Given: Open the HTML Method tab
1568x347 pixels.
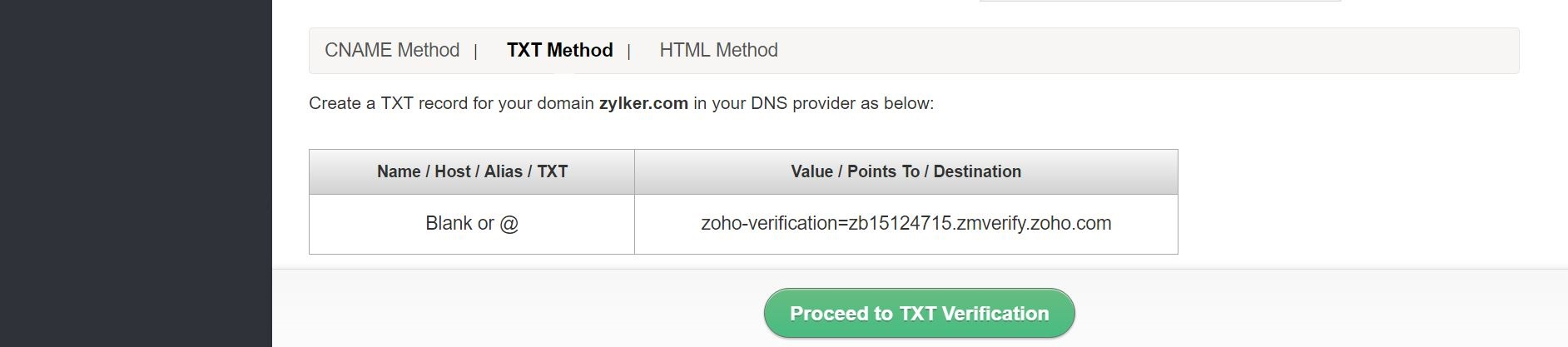Looking at the screenshot, I should (718, 51).
